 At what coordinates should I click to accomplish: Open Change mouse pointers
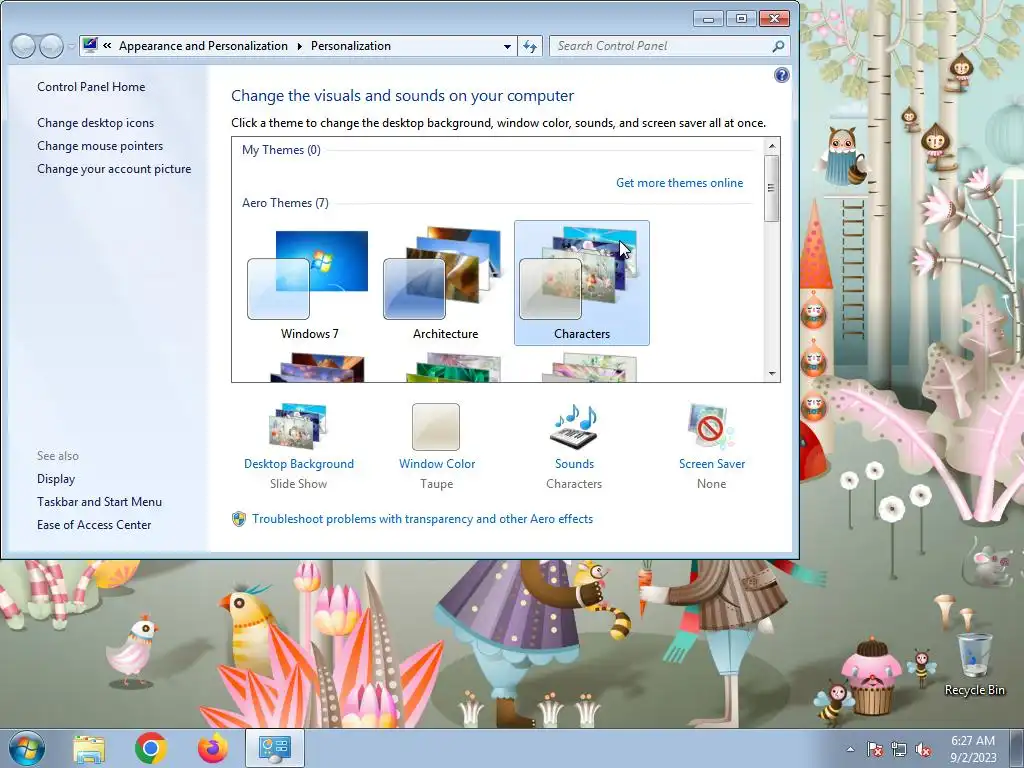tap(100, 146)
